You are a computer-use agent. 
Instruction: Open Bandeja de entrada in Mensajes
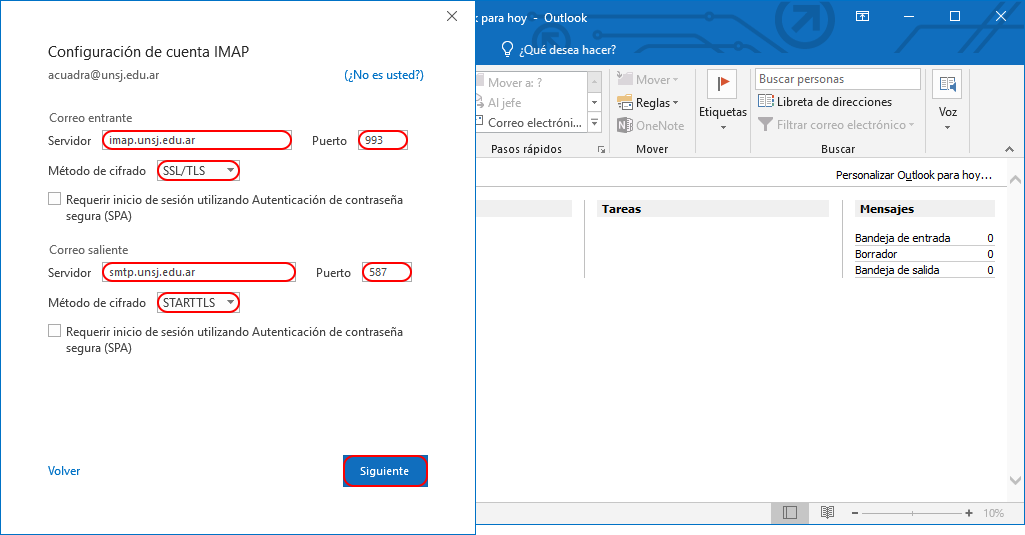903,238
